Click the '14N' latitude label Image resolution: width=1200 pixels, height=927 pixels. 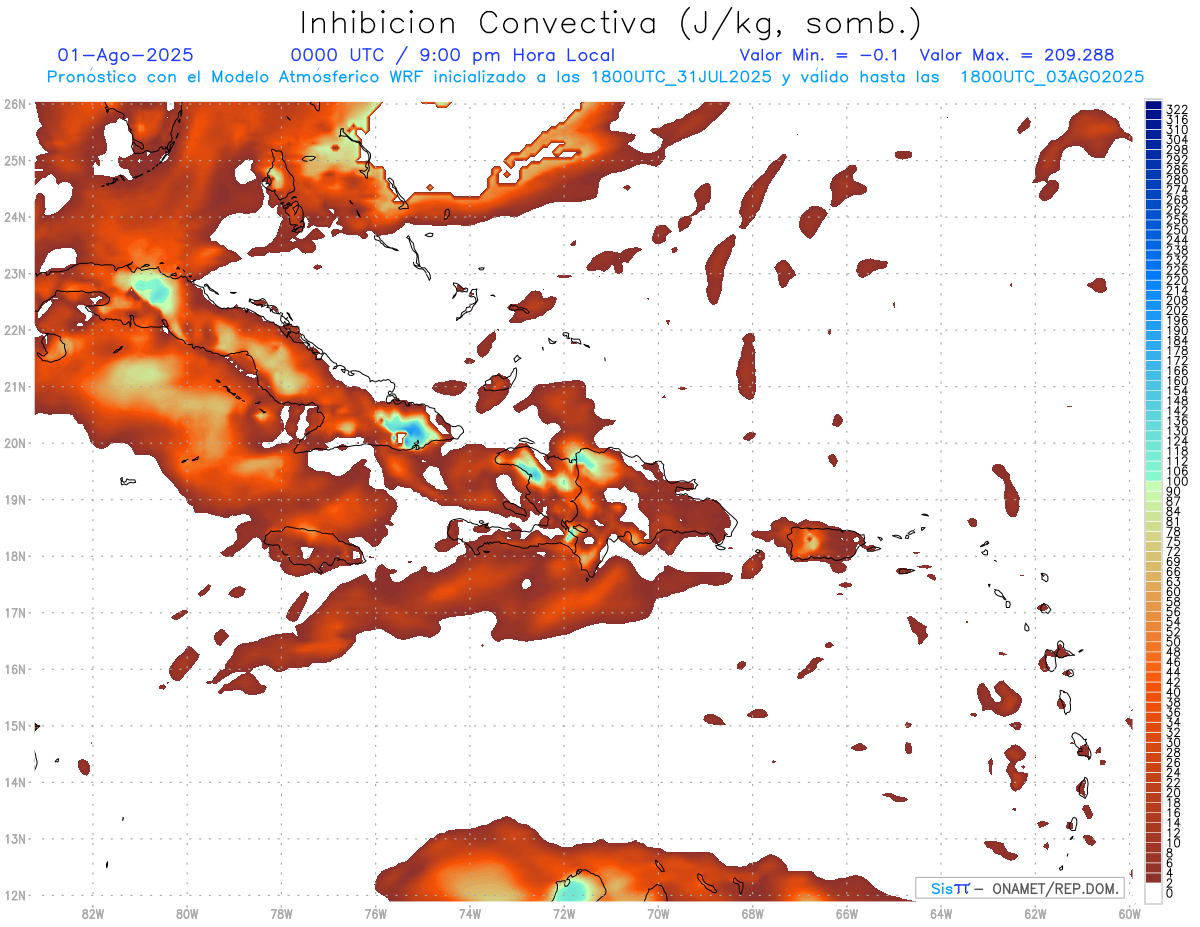click(15, 782)
